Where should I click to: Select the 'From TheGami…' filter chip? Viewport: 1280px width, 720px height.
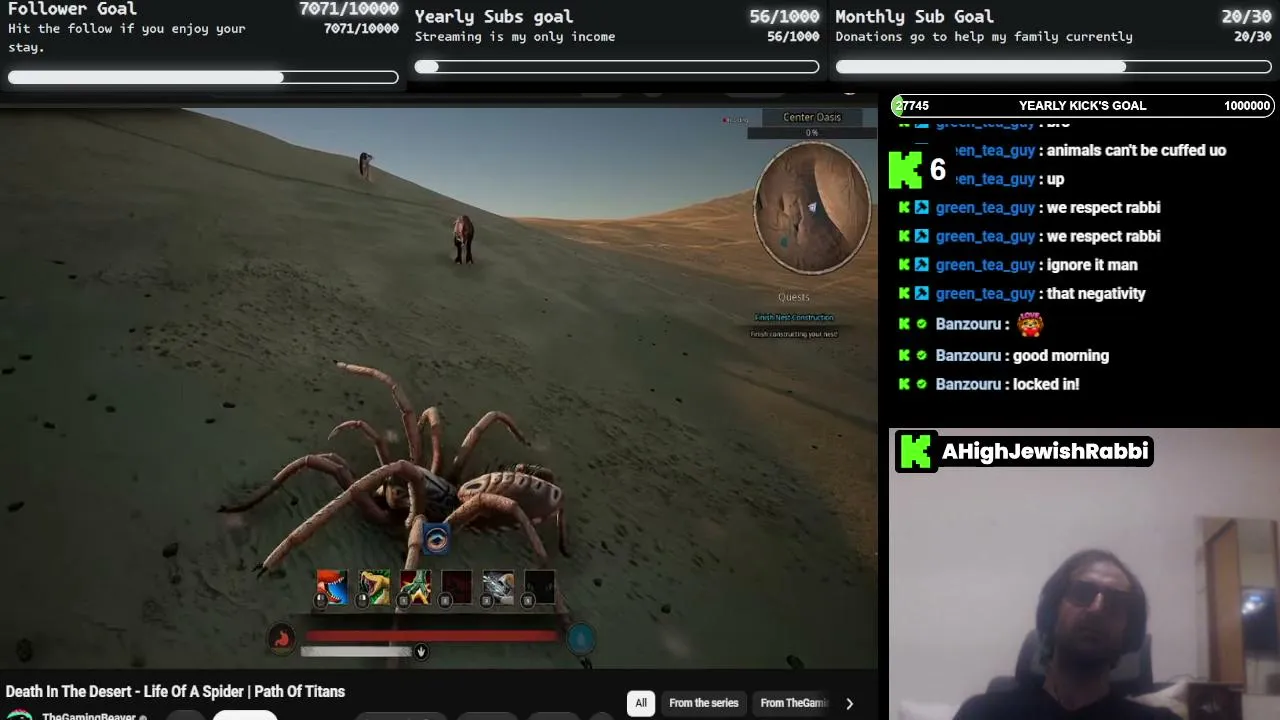tap(794, 703)
